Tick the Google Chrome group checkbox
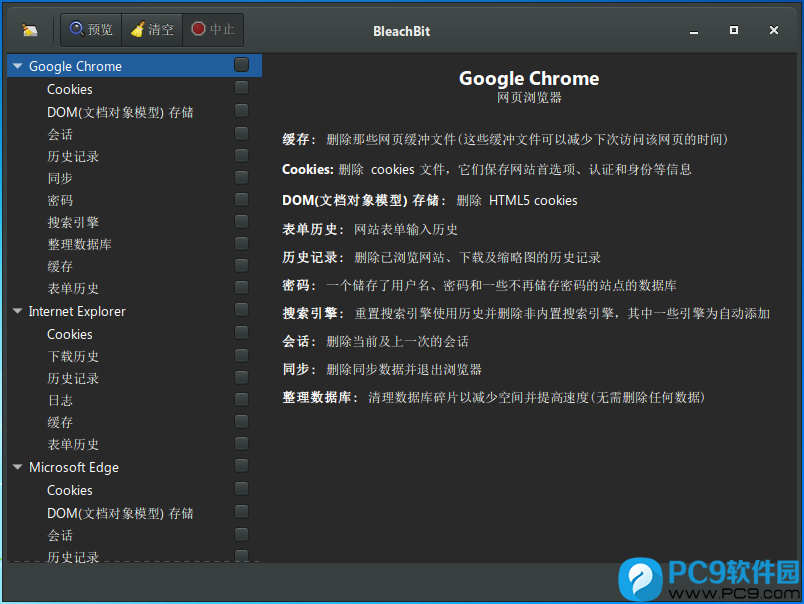 [x=242, y=65]
